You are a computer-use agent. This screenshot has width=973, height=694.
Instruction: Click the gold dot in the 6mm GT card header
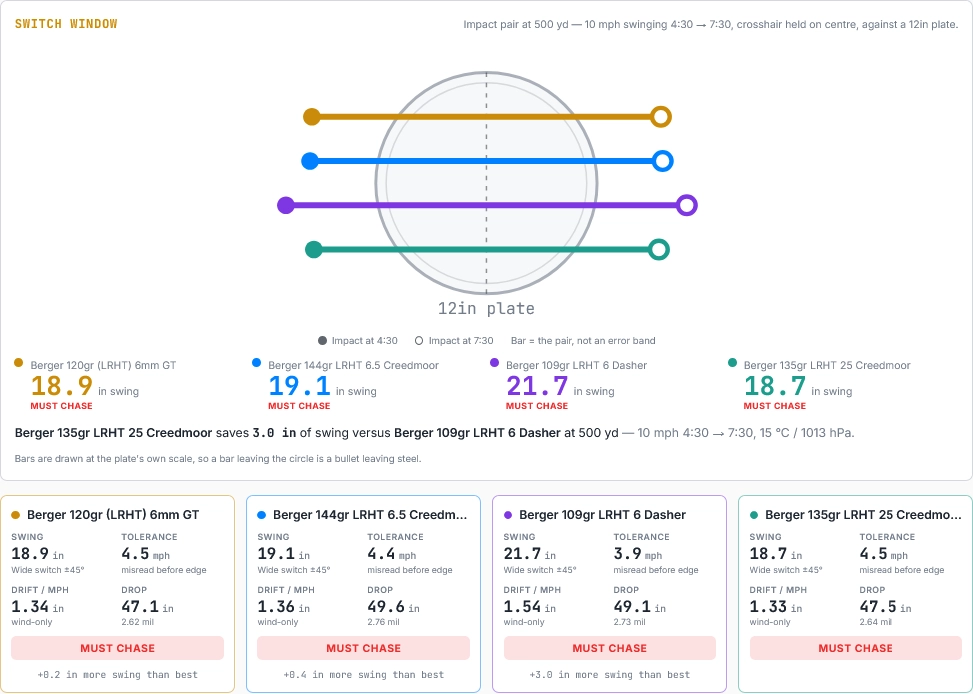[16, 515]
